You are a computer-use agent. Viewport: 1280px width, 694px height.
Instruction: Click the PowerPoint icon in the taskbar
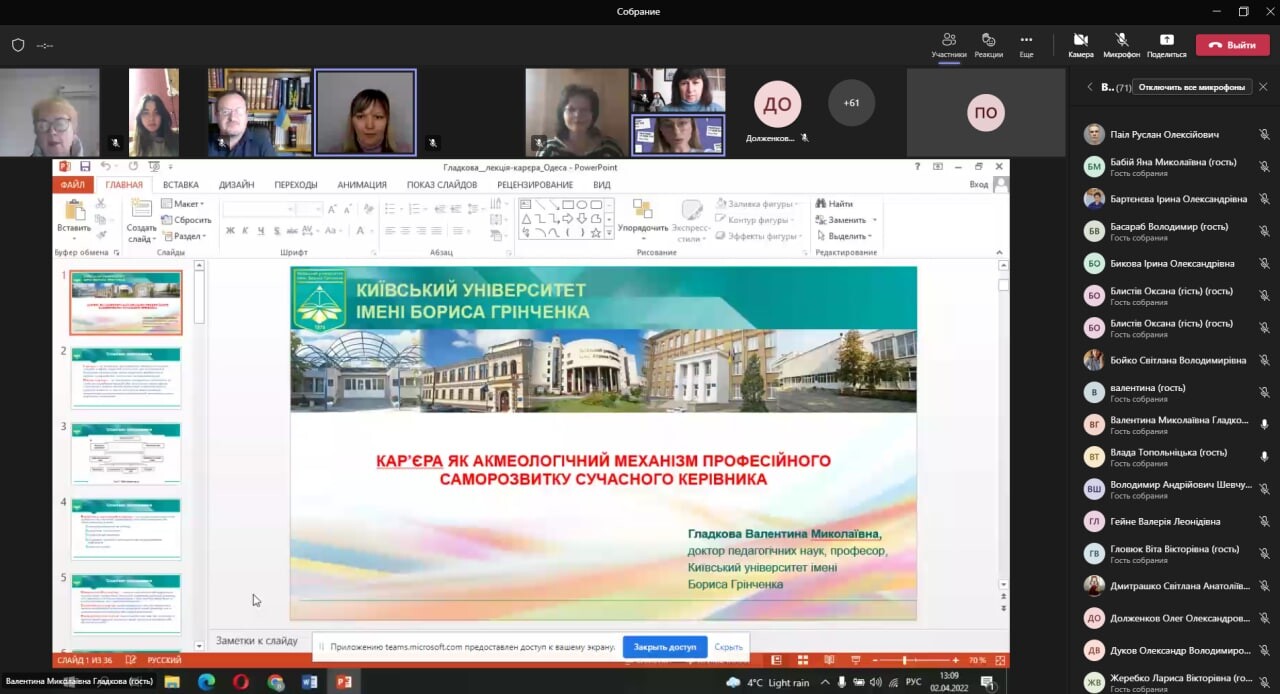point(343,682)
